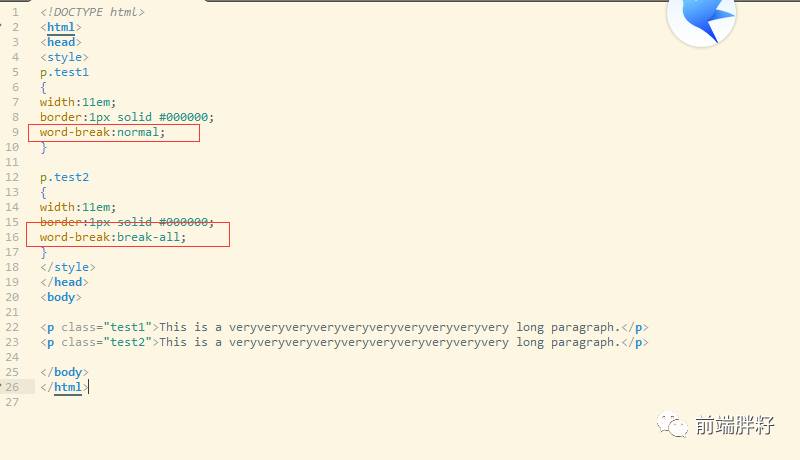Click the "break-all" value on line 16
The image size is (800, 460).
148,237
